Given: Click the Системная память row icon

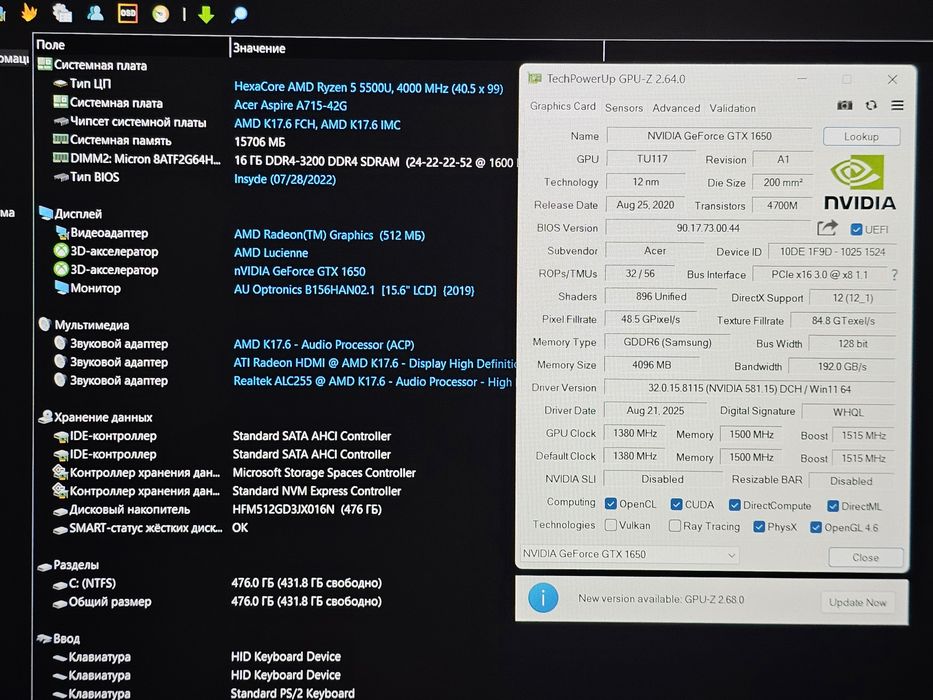Looking at the screenshot, I should pyautogui.click(x=61, y=140).
